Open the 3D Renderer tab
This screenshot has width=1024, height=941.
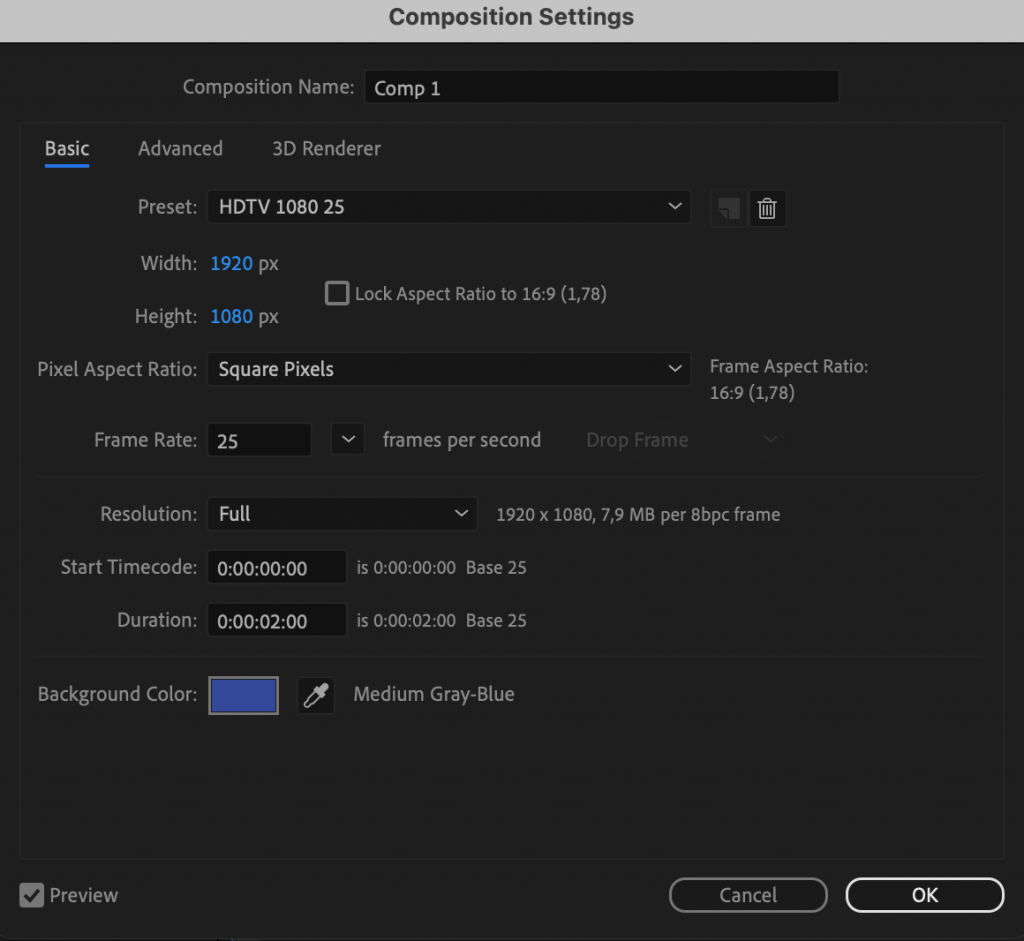[x=325, y=148]
